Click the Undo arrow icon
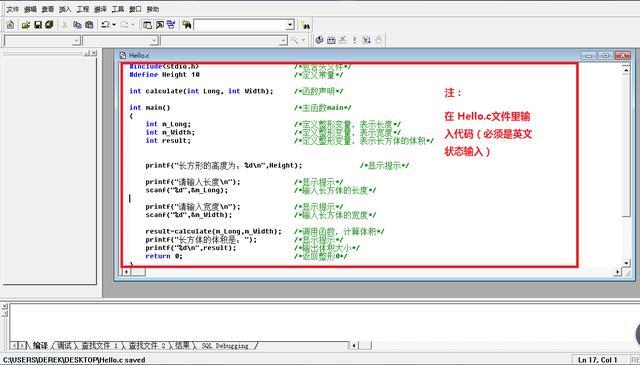This screenshot has width=640, height=365. point(105,25)
